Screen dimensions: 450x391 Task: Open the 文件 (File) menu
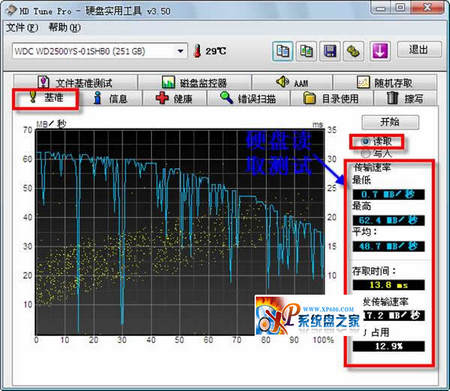(22, 28)
